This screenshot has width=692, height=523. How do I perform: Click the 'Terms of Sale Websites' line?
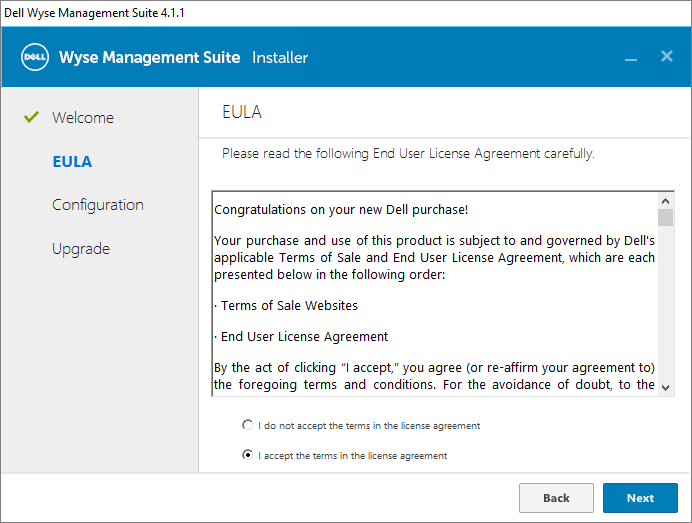tap(289, 305)
